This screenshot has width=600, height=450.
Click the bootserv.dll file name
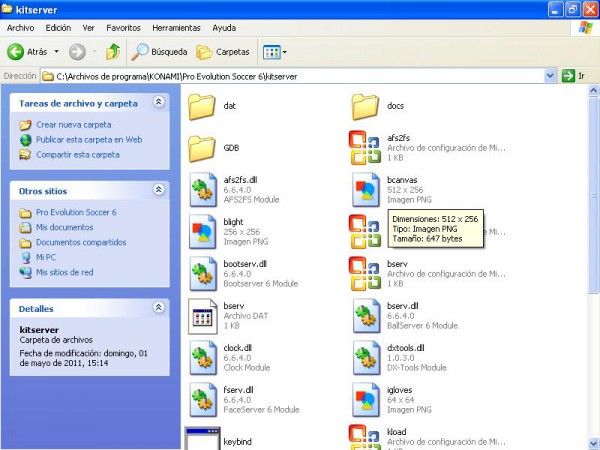coord(245,264)
